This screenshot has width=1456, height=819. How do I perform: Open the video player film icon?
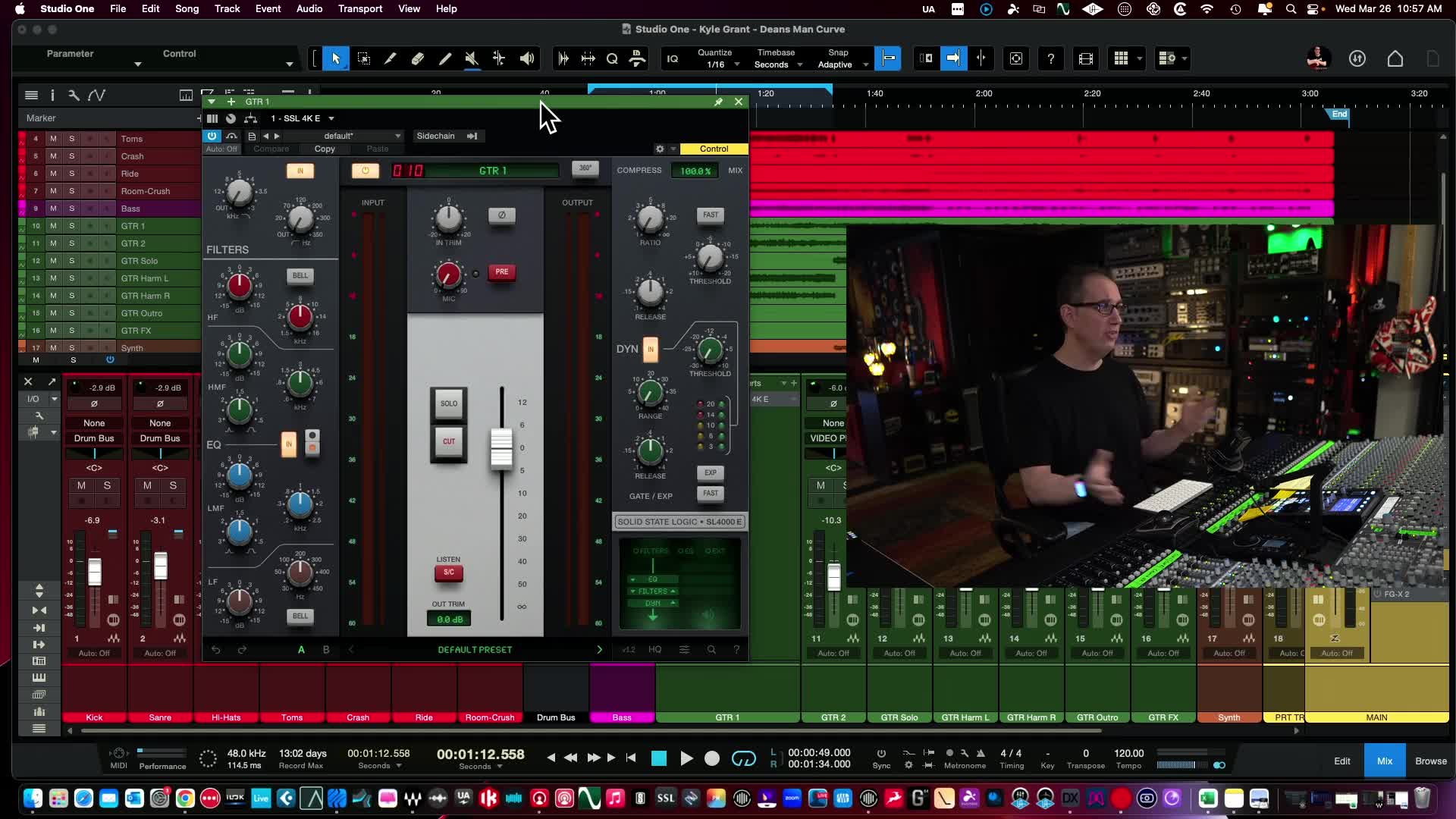coord(1086,58)
